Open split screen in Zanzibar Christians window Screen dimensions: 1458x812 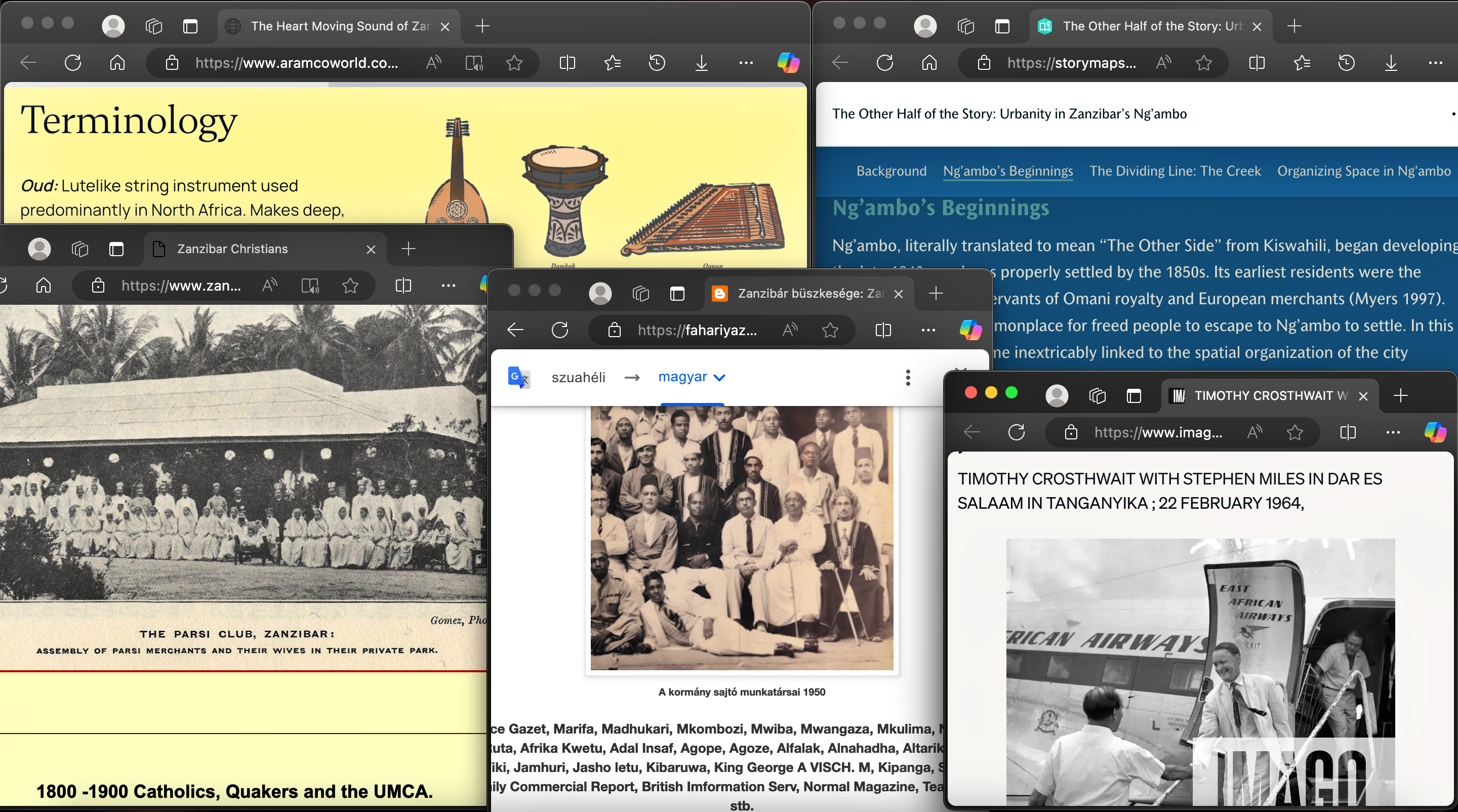pos(403,285)
